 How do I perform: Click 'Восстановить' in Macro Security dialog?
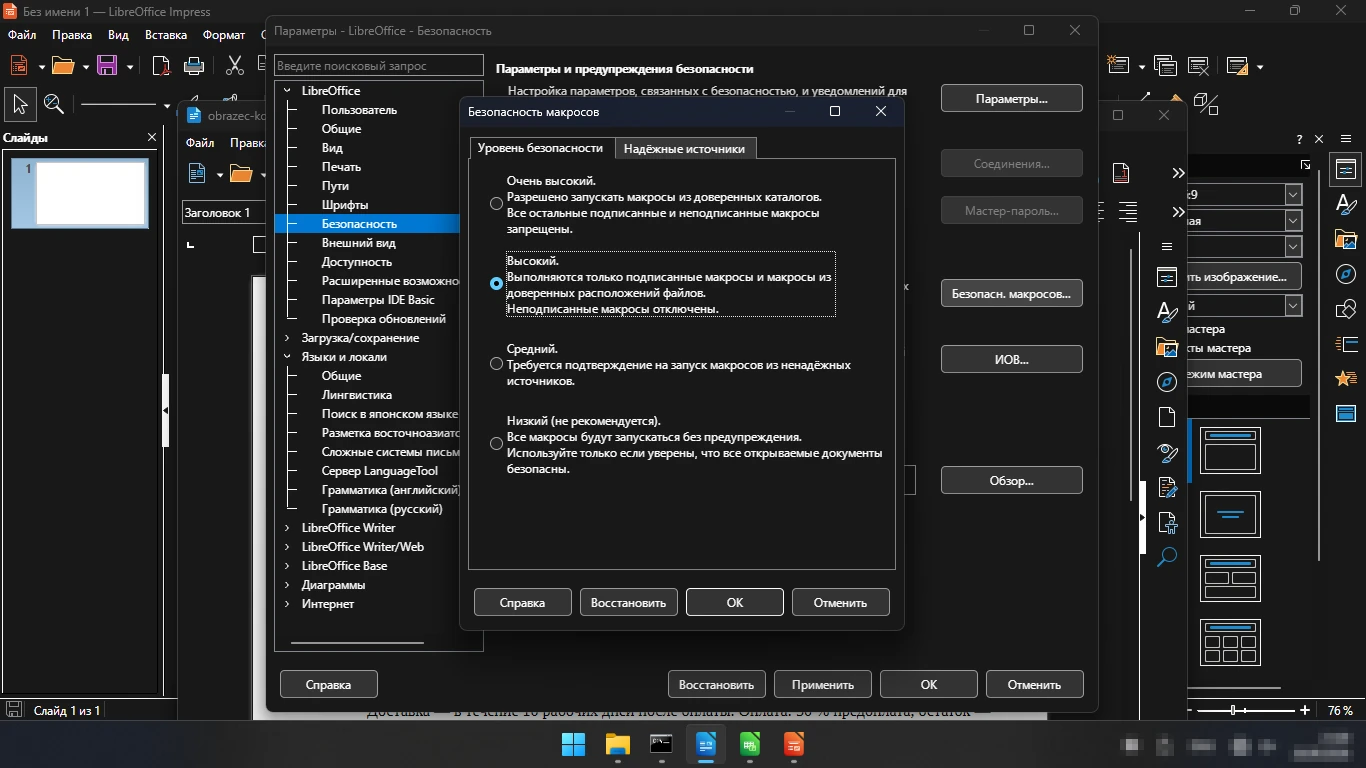click(628, 602)
